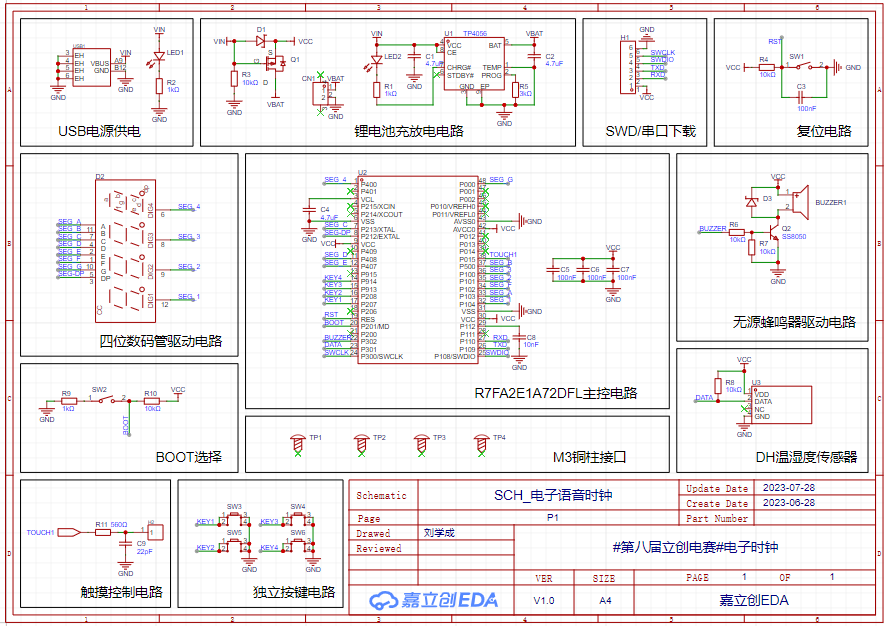Click the BUZZER1 speaker symbol
This screenshot has width=884, height=626.
[x=799, y=202]
